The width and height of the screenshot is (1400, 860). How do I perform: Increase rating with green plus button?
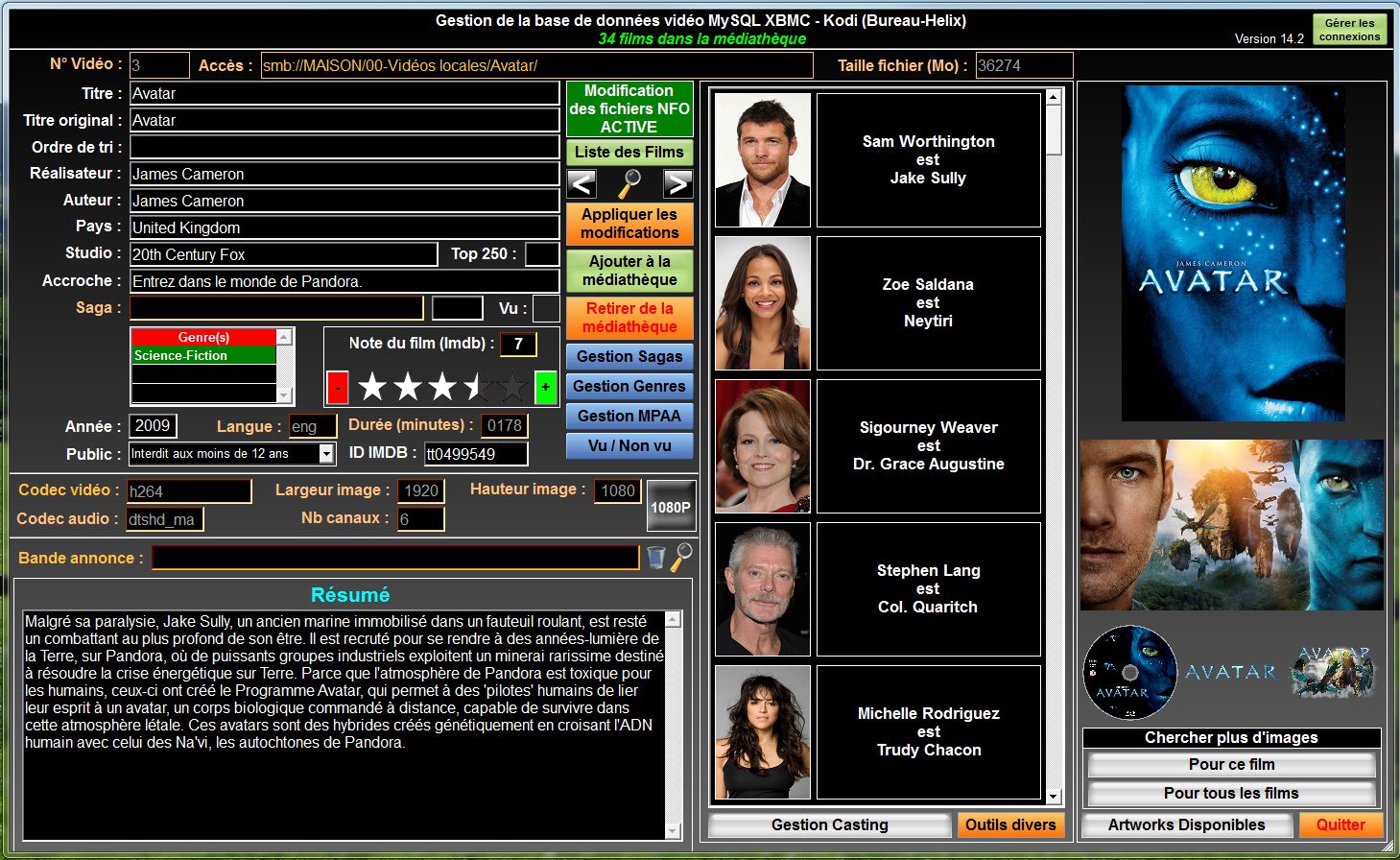tap(545, 388)
